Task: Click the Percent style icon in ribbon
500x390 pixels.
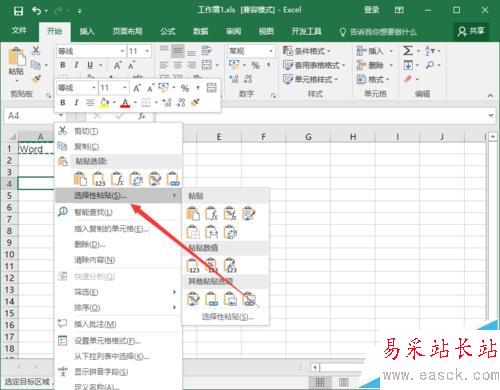Action: tap(255, 65)
